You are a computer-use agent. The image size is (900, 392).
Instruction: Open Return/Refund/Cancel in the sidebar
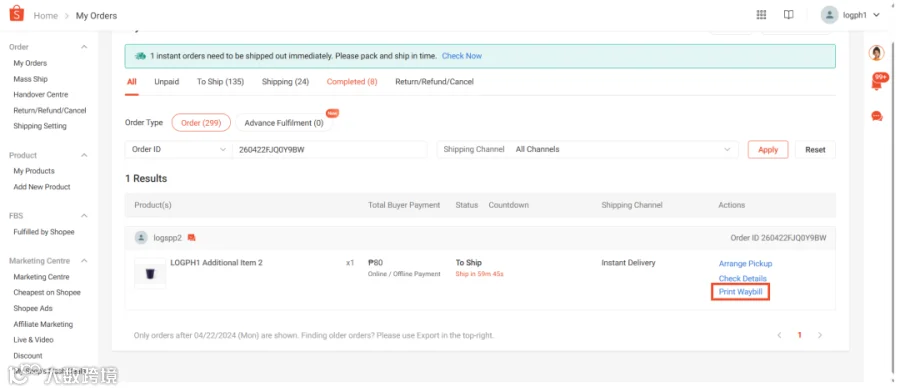click(x=50, y=110)
